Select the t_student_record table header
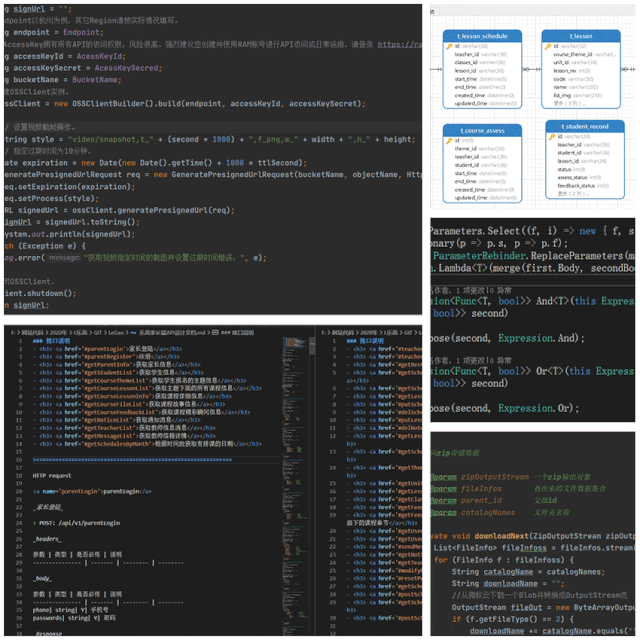 coord(585,127)
